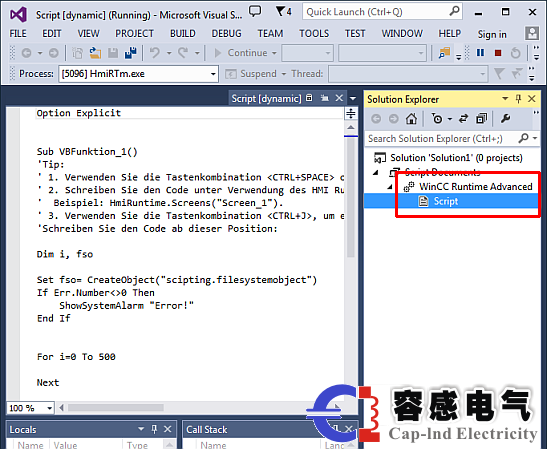Click the Save toolbar icon
547x449 pixels.
(113, 53)
